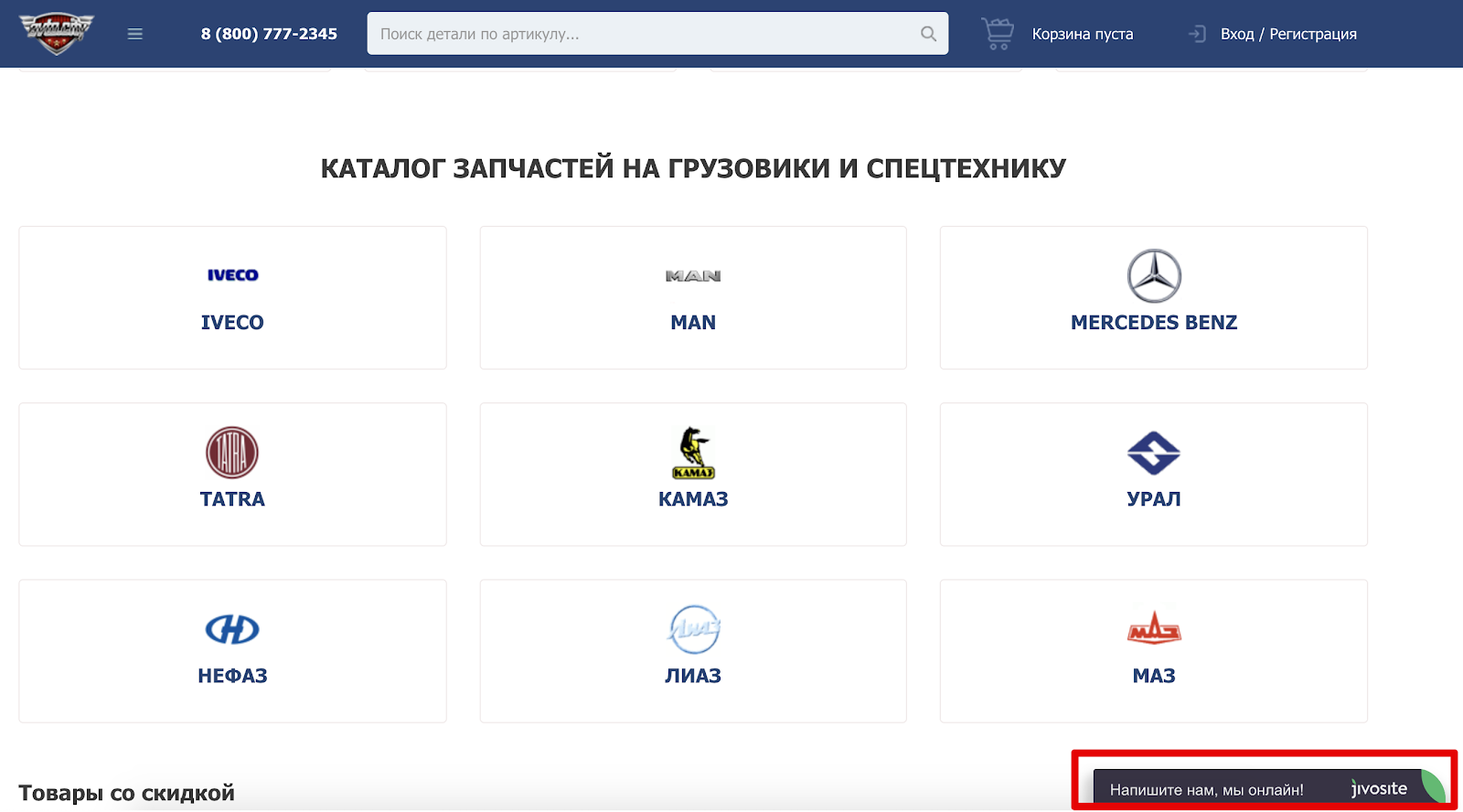Image resolution: width=1463 pixels, height=812 pixels.
Task: Click the catalog title heading
Action: (x=693, y=168)
